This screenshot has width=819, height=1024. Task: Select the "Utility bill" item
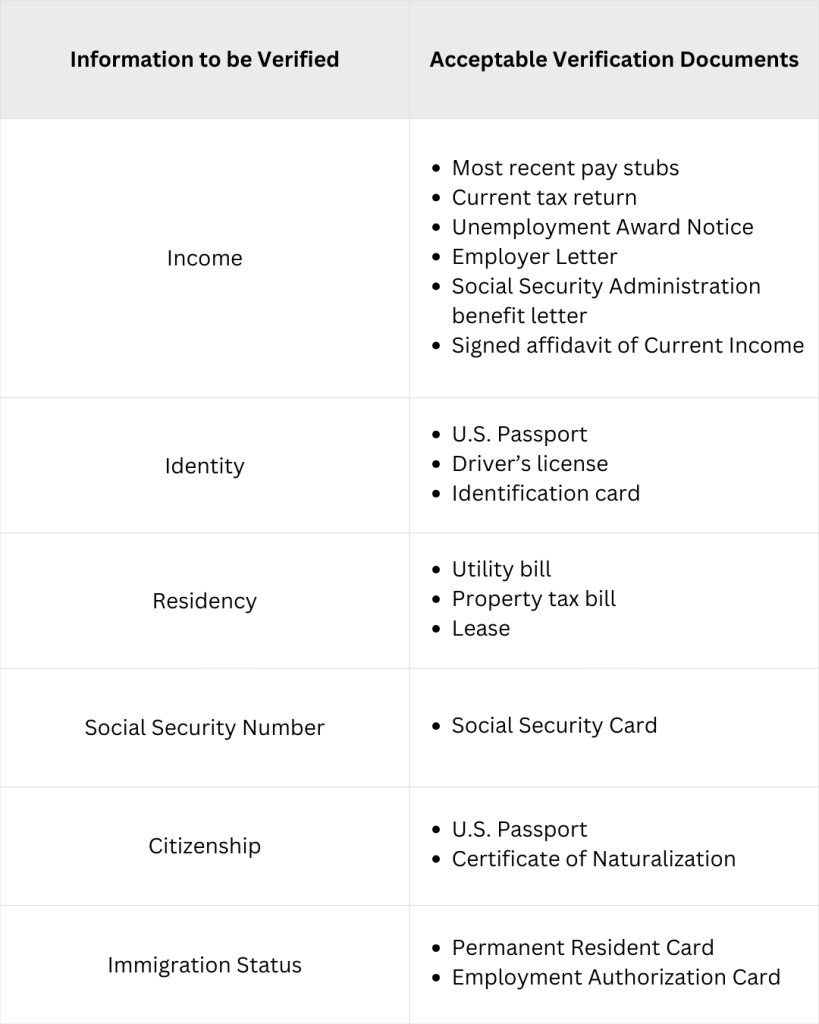point(501,570)
